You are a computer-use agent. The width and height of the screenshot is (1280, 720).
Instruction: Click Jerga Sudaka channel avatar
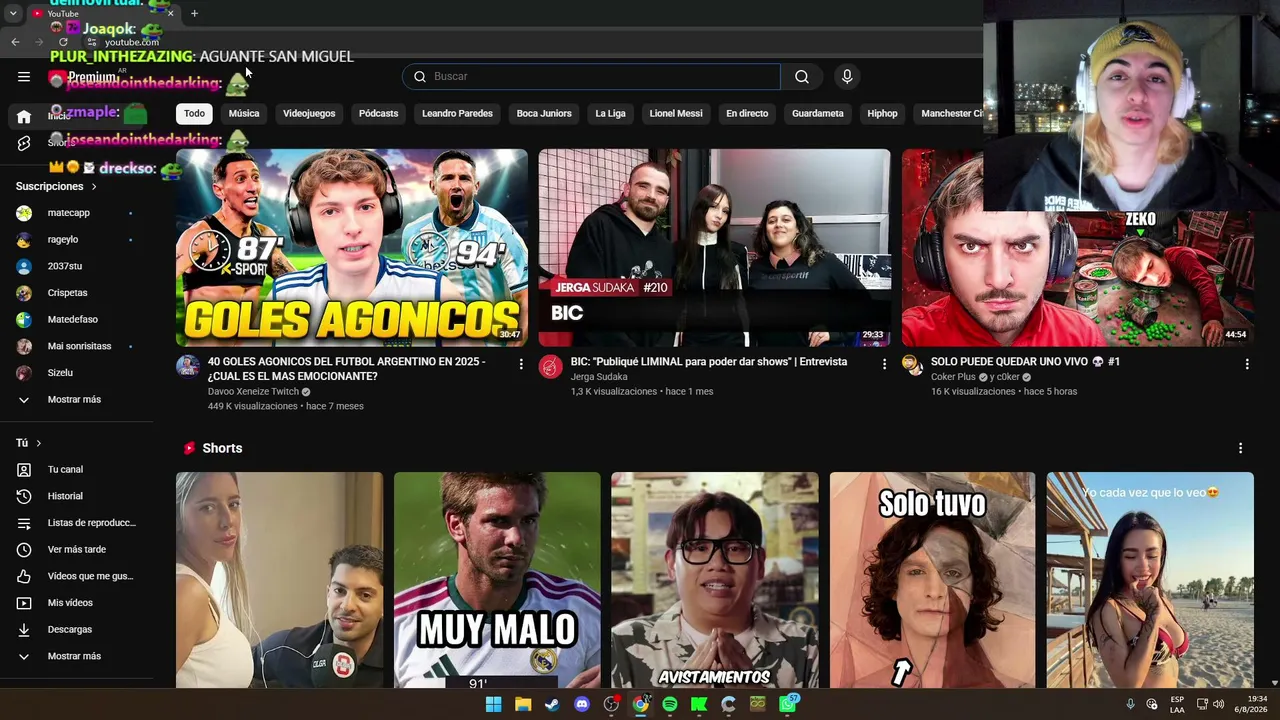coord(551,366)
